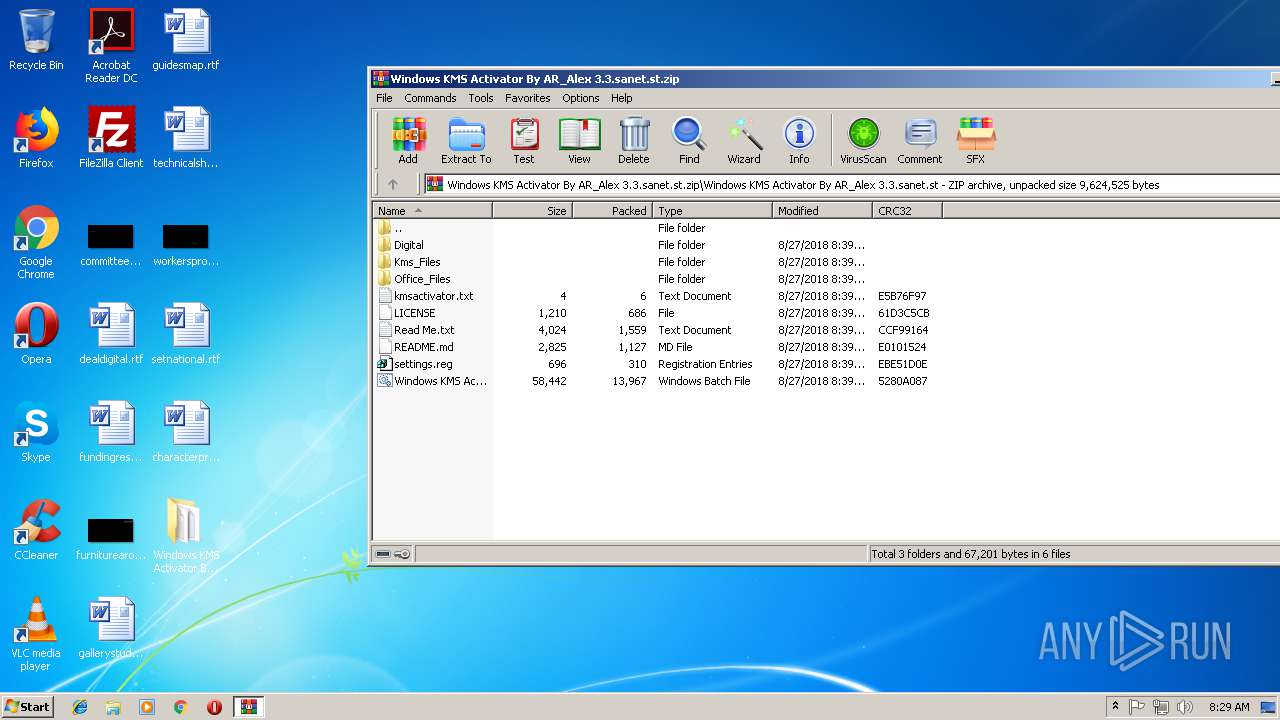Sort files by Size column header
This screenshot has width=1280, height=720.
(532, 210)
